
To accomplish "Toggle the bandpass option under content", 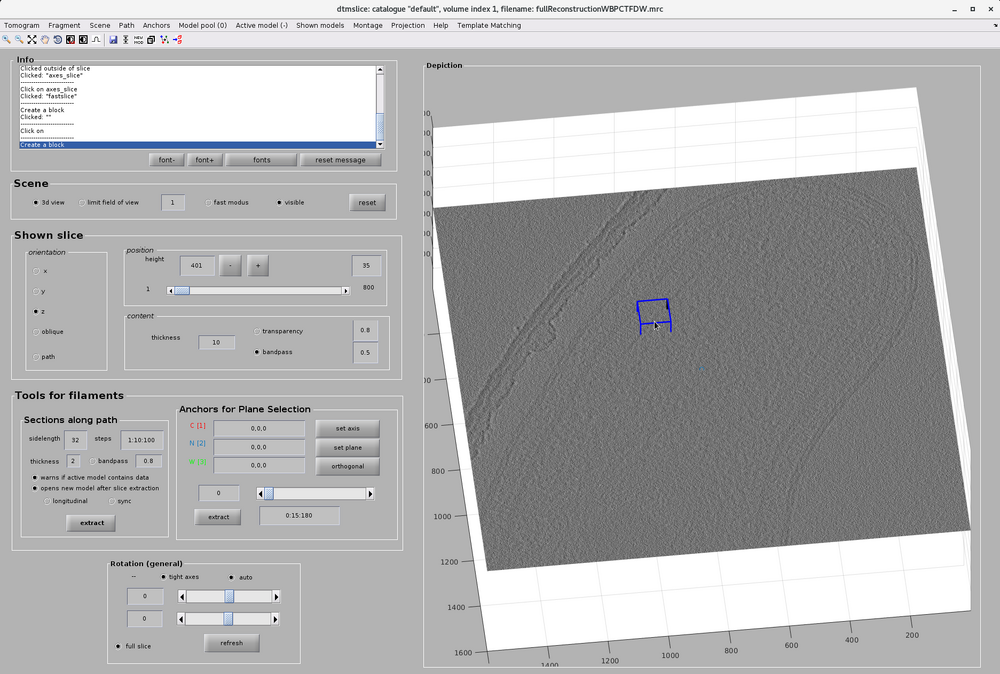I will tap(256, 351).
